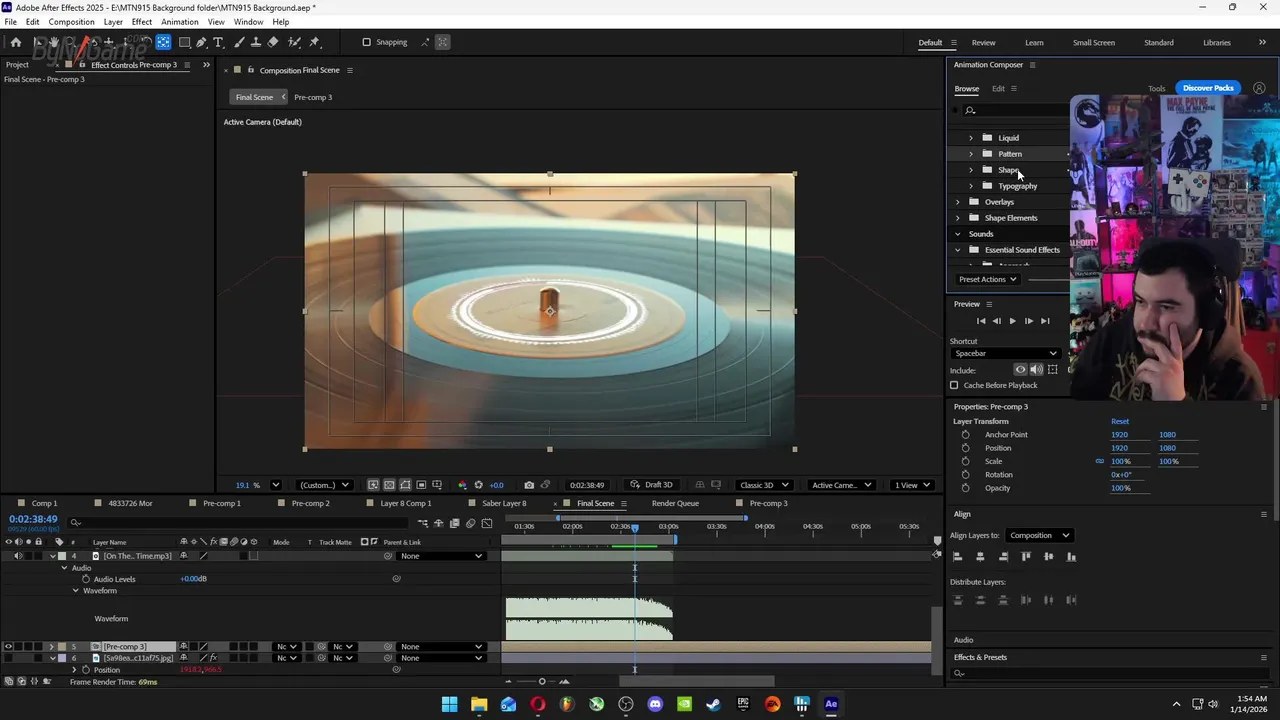Select the Pen tool
The height and width of the screenshot is (720, 1280).
tap(201, 42)
